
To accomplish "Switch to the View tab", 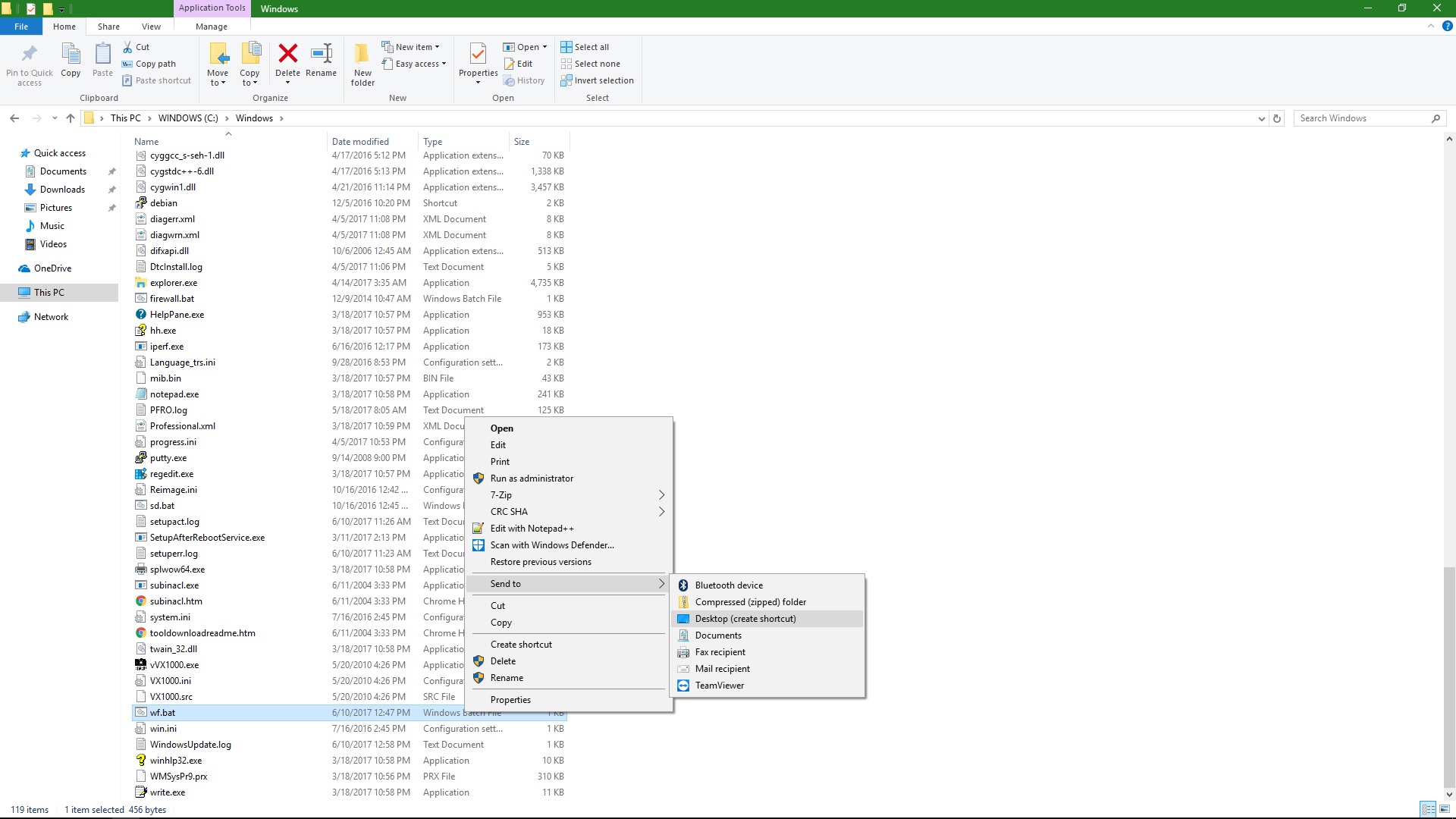I will click(x=151, y=27).
